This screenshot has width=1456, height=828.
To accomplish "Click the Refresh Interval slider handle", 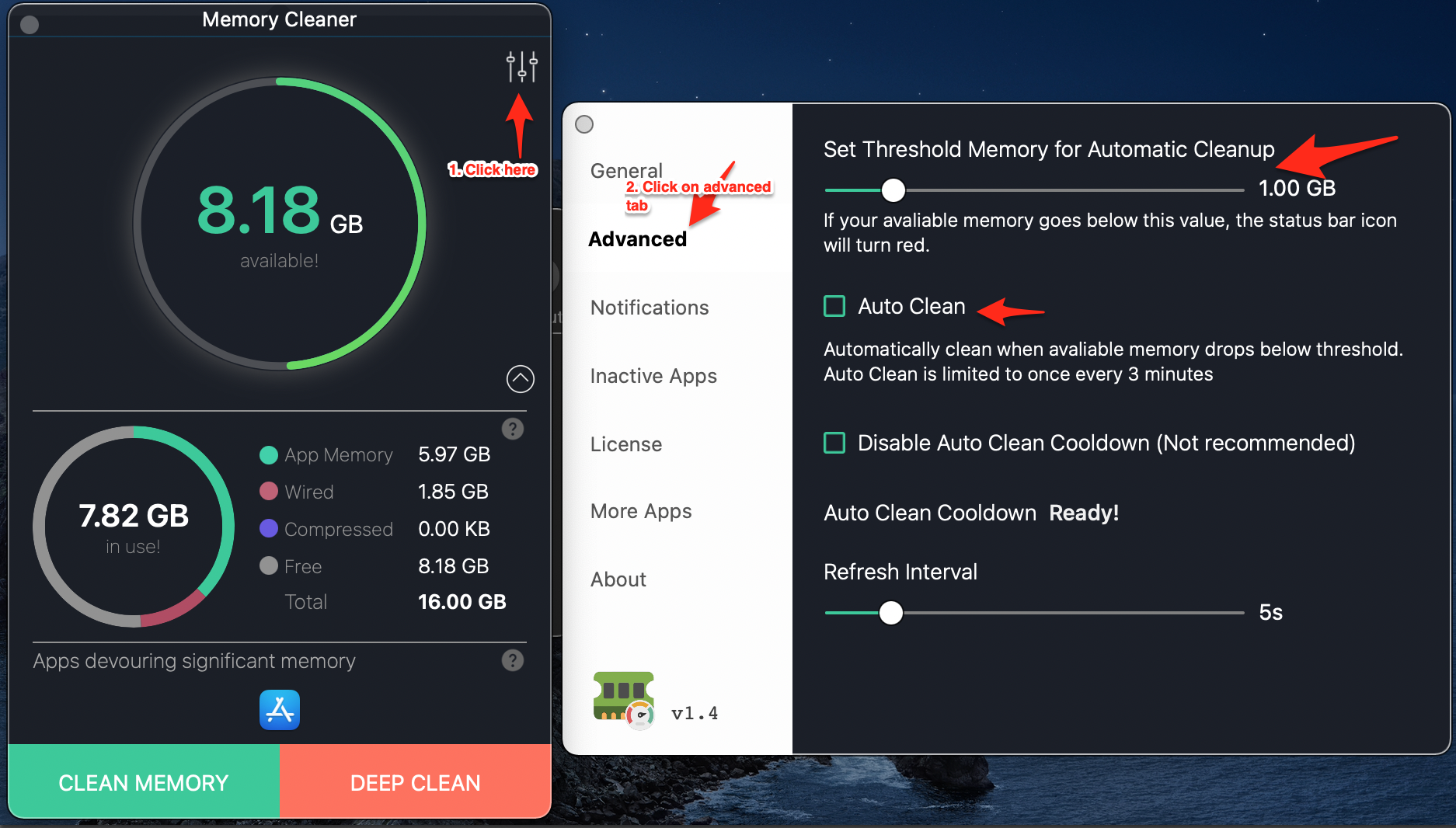I will pyautogui.click(x=891, y=613).
